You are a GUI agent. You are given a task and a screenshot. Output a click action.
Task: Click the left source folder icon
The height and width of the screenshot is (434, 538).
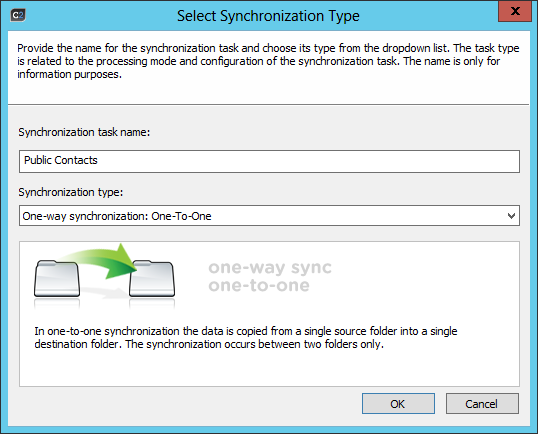coord(57,279)
